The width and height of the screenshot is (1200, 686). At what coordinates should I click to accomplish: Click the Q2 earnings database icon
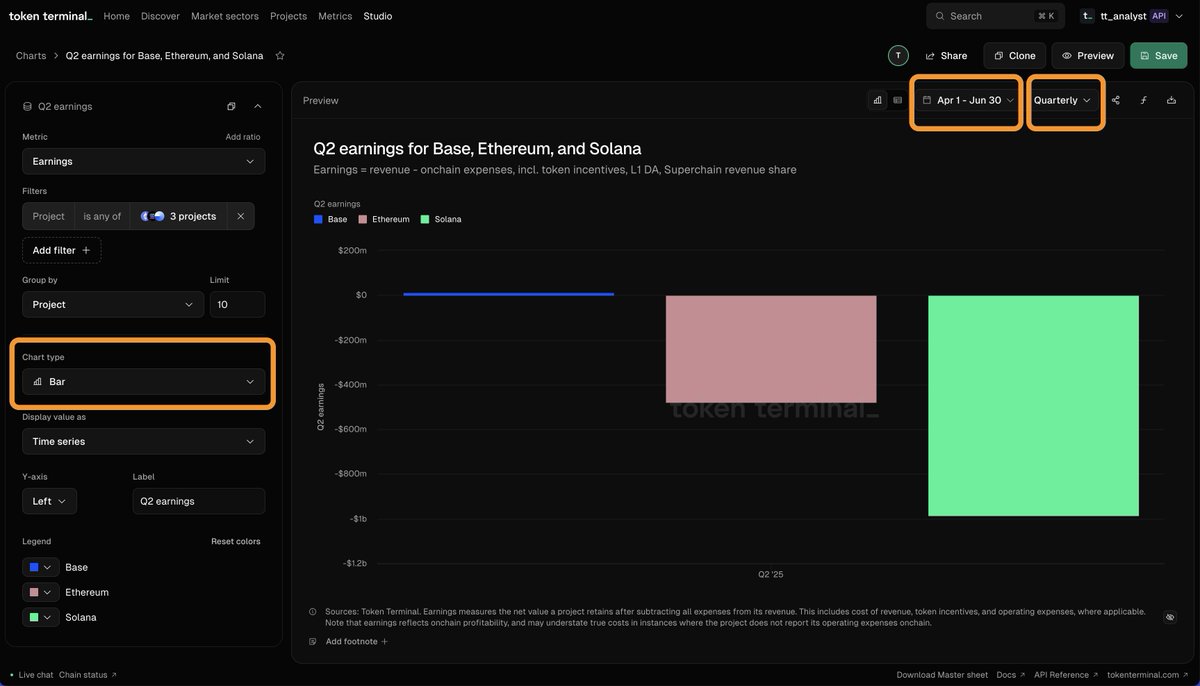pos(27,106)
